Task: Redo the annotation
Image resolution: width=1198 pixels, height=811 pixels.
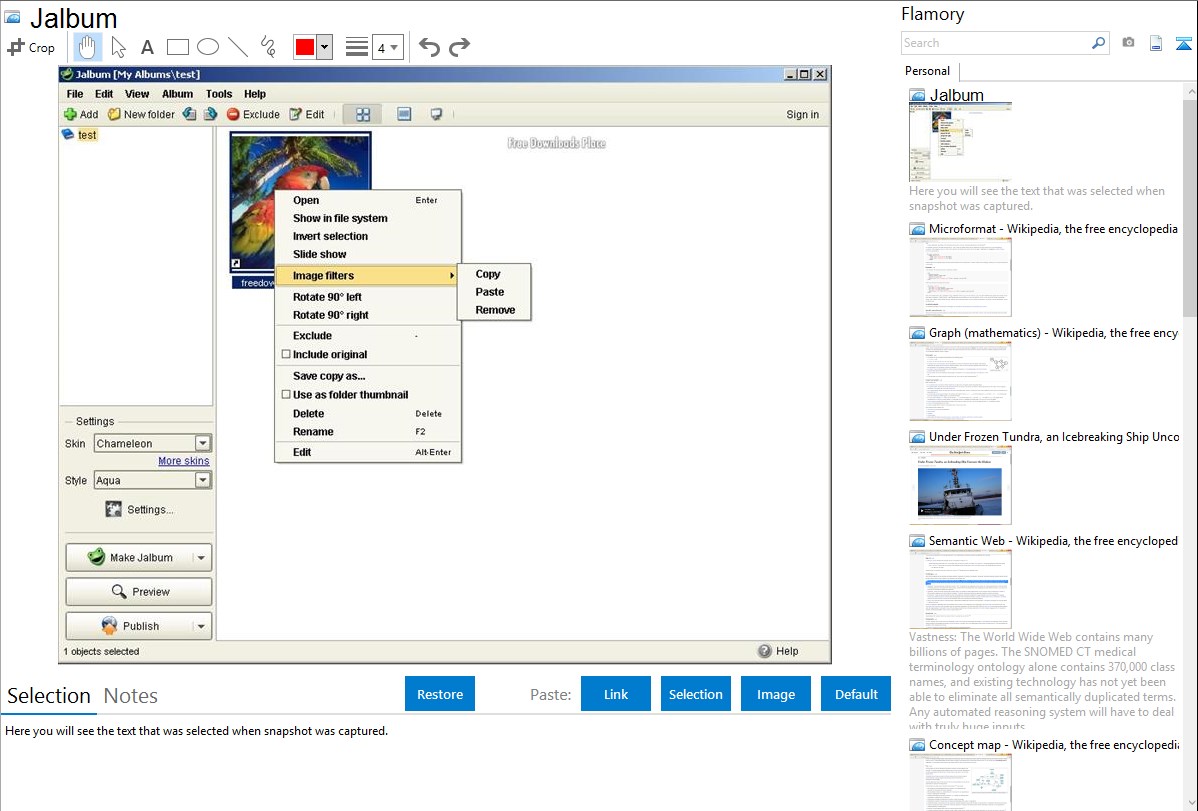Action: click(x=459, y=47)
